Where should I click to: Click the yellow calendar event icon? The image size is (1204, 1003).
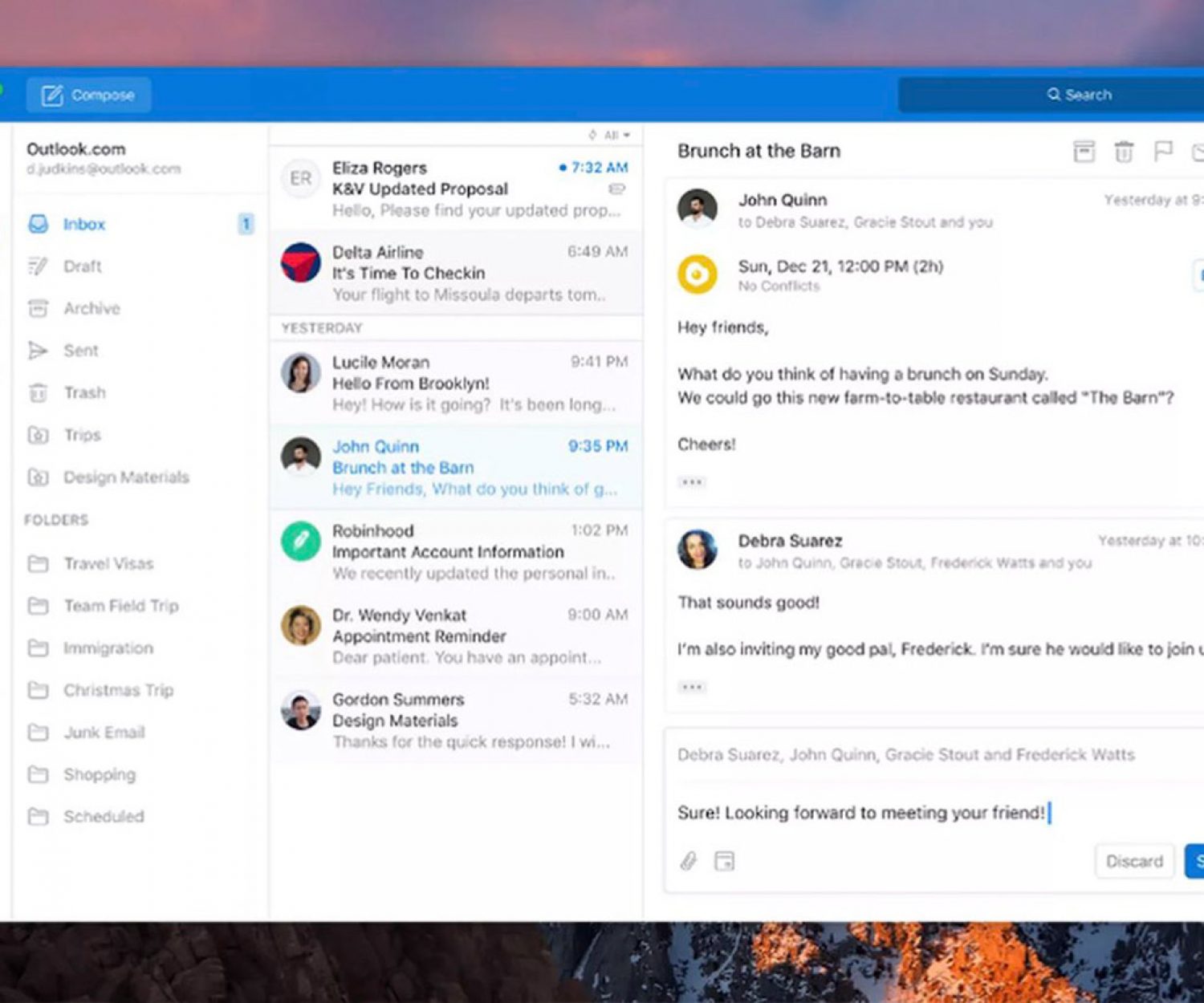[697, 274]
